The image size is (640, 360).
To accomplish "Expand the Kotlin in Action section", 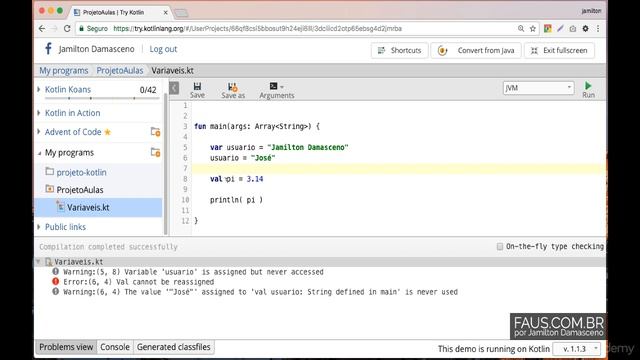I will (x=39, y=113).
